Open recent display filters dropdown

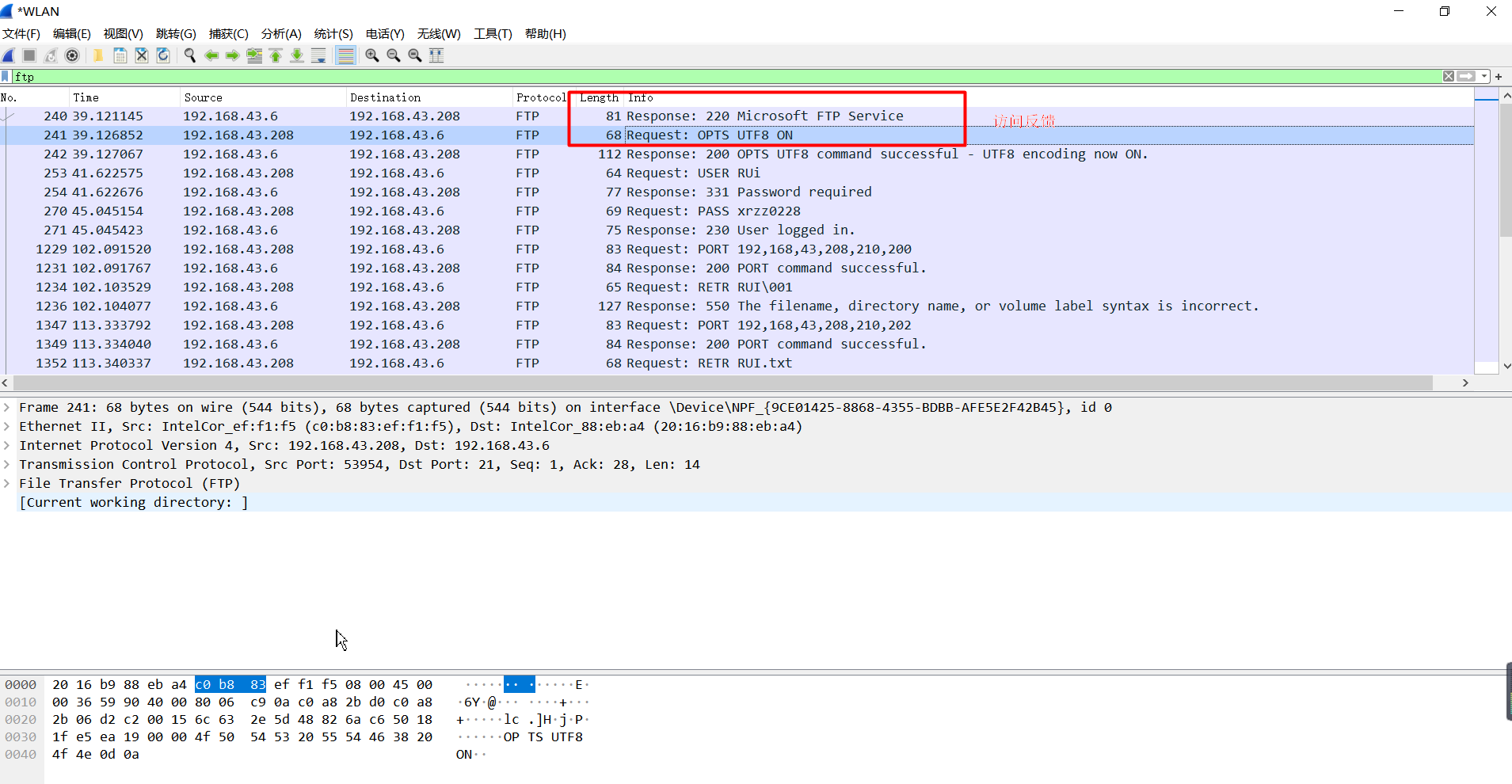coord(1484,77)
